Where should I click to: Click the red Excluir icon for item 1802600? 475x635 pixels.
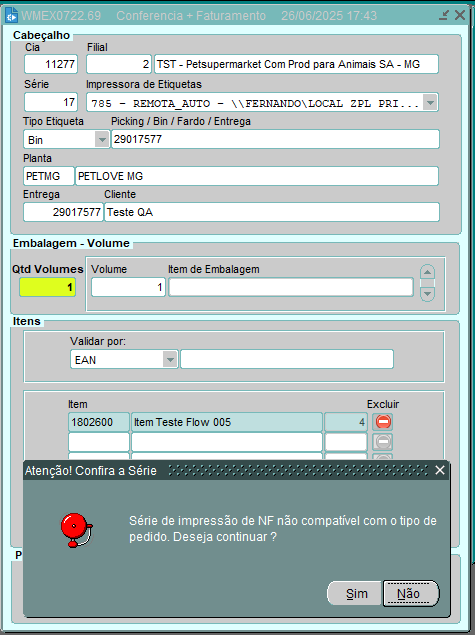point(383,422)
